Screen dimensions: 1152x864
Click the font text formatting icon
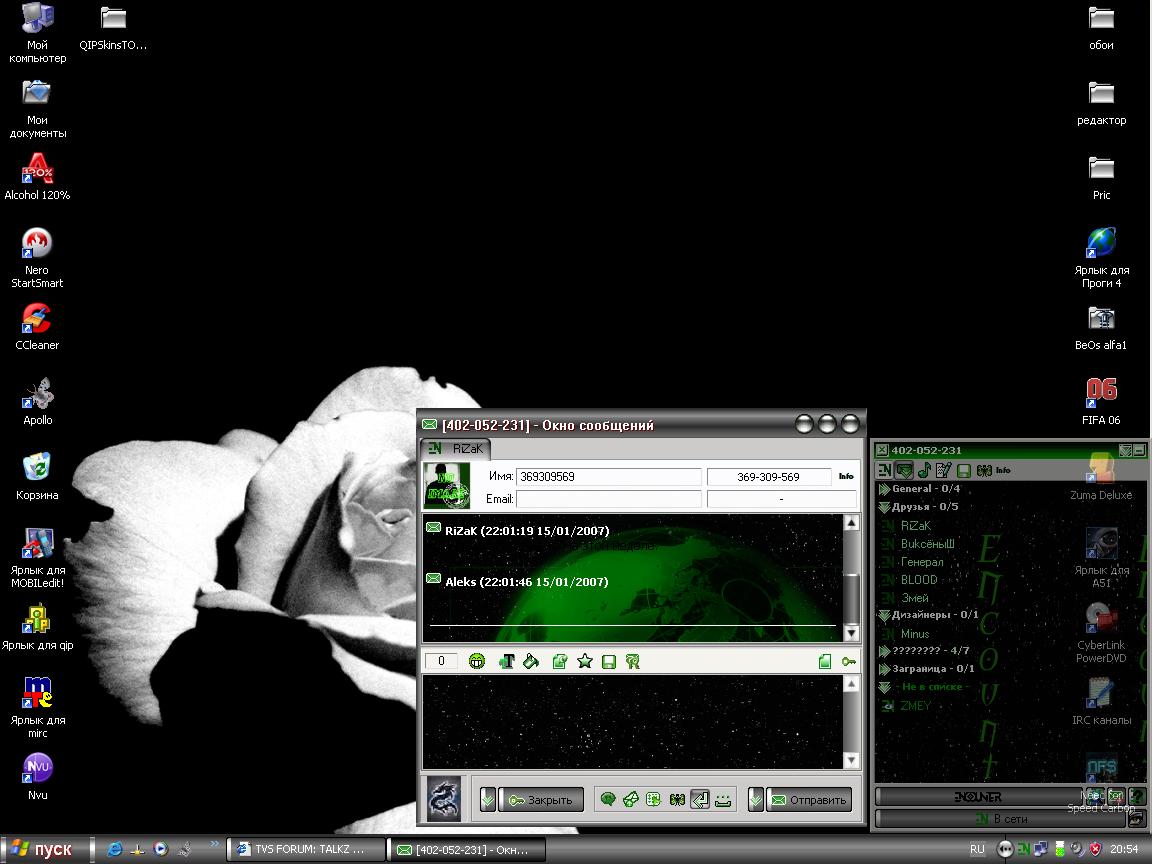[x=506, y=661]
